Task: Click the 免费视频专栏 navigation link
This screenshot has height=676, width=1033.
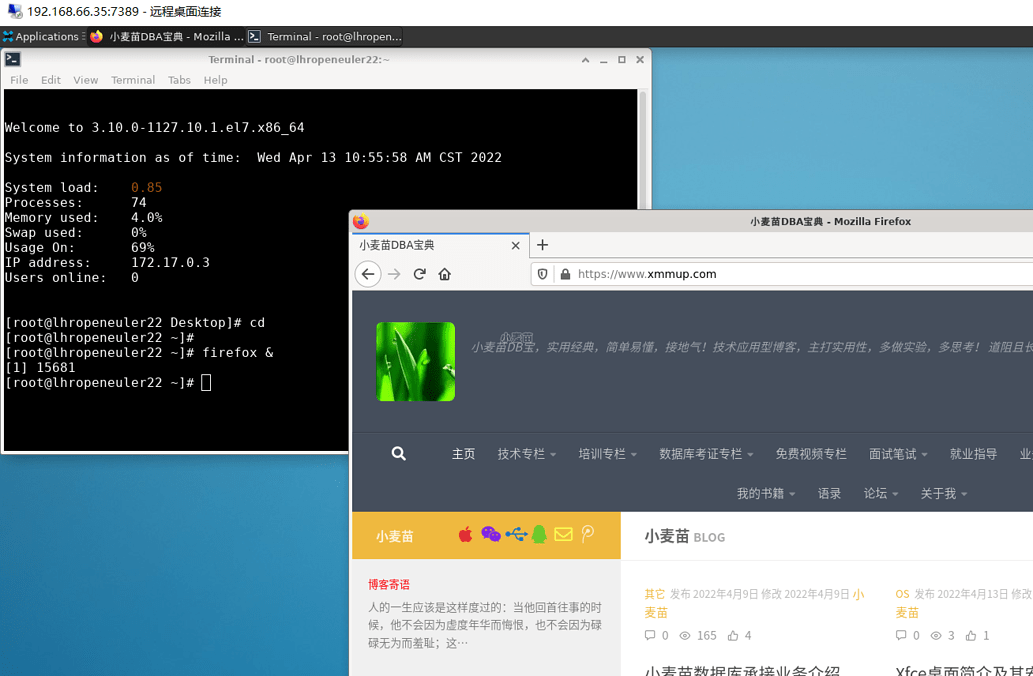Action: [811, 454]
